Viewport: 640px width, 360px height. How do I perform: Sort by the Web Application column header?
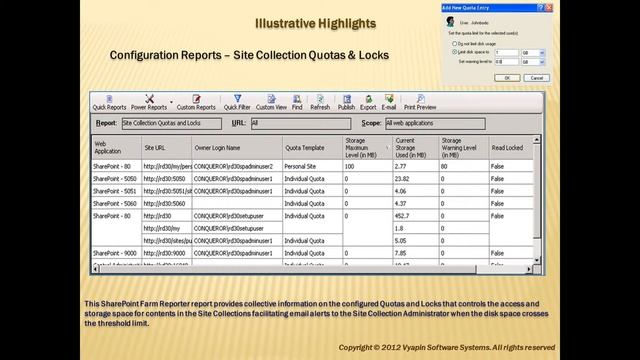click(x=117, y=148)
